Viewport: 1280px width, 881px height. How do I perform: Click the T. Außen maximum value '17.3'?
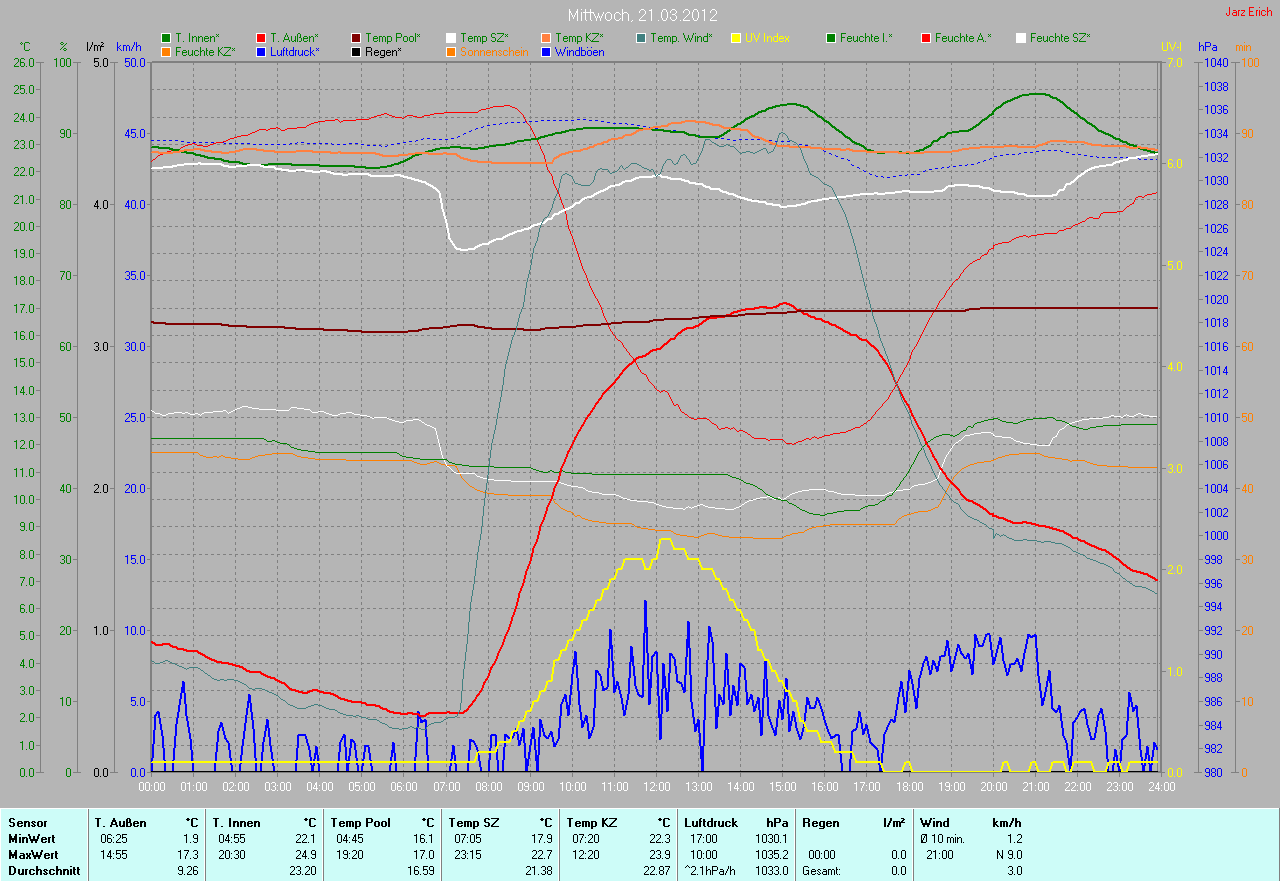click(188, 855)
